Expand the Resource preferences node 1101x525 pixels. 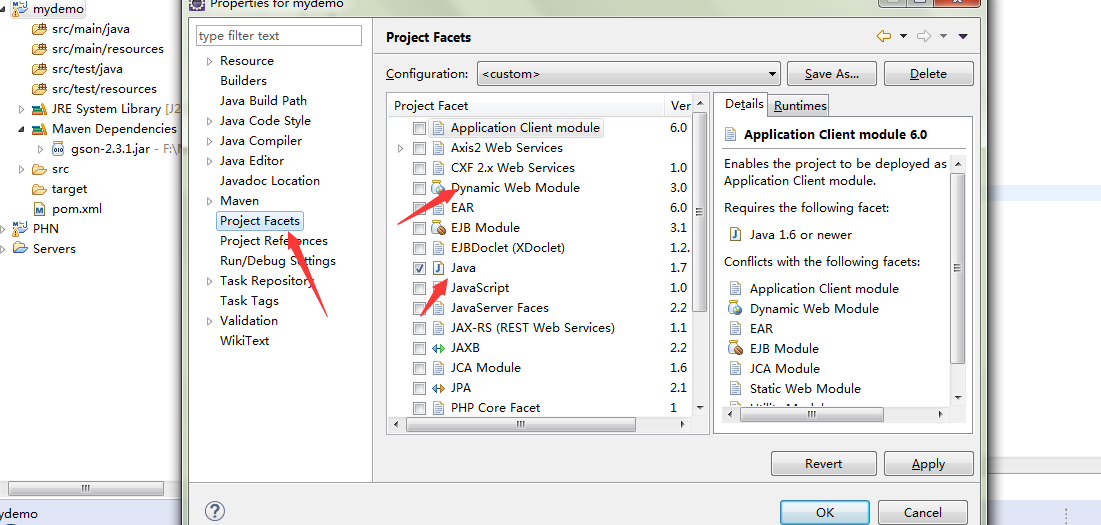coord(209,62)
